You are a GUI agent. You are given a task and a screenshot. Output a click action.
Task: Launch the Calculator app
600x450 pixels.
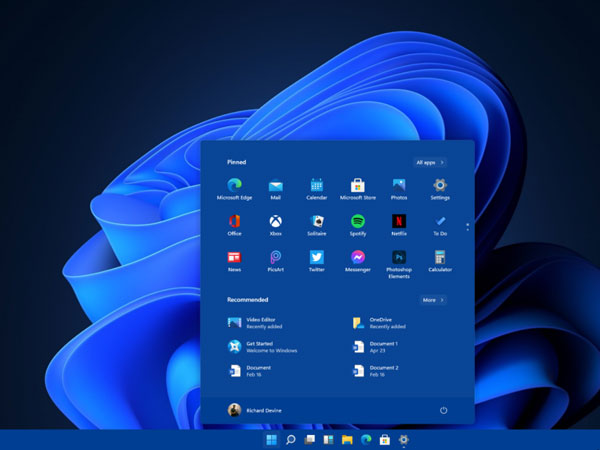click(x=440, y=261)
